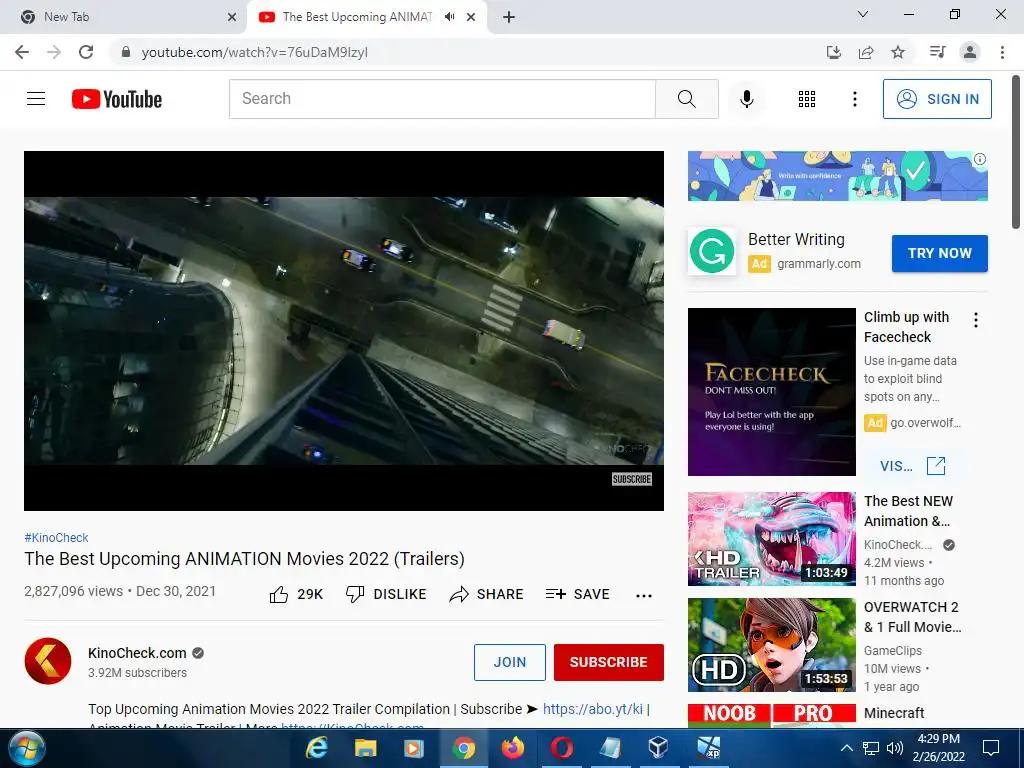This screenshot has height=768, width=1024.
Task: Open the tab search dropdown chevron
Action: [863, 14]
